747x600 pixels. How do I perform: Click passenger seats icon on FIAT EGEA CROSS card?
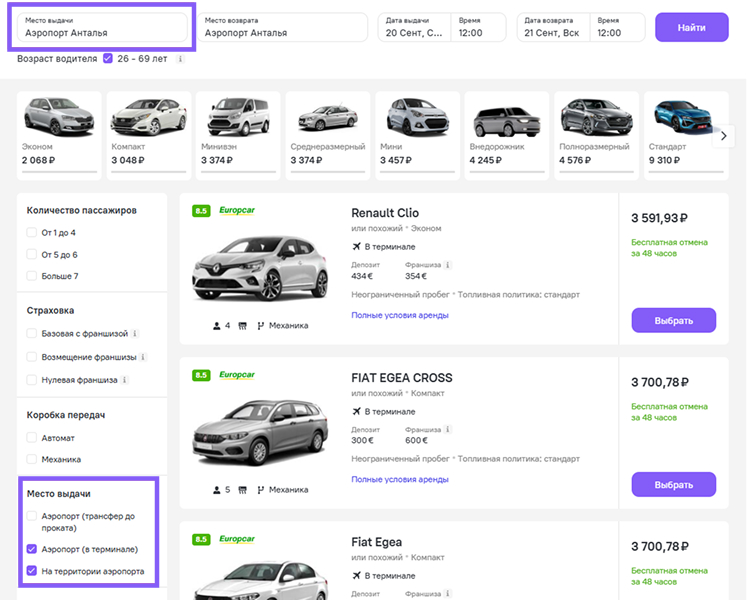coord(217,490)
